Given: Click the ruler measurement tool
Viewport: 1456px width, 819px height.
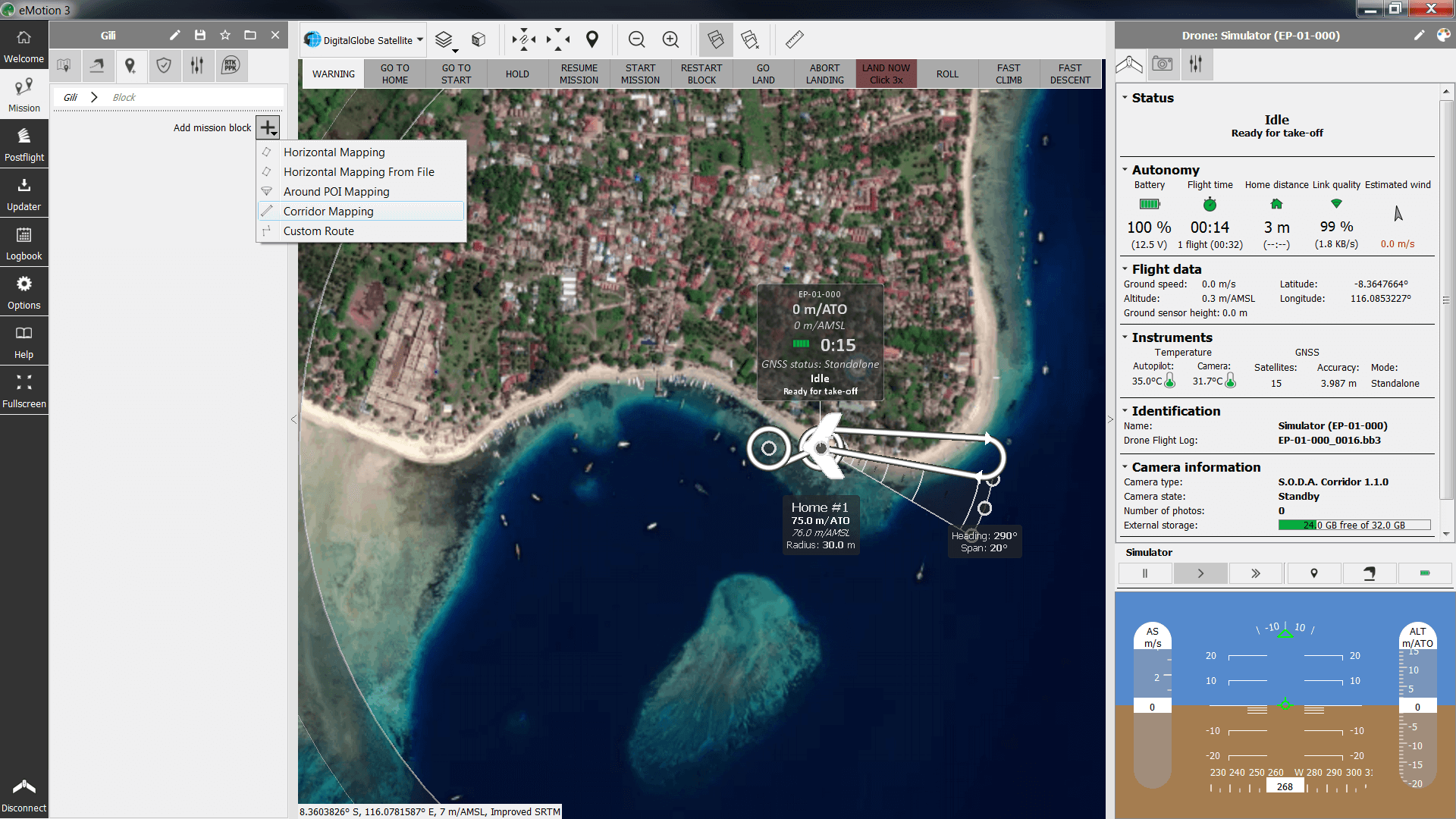Looking at the screenshot, I should (794, 39).
